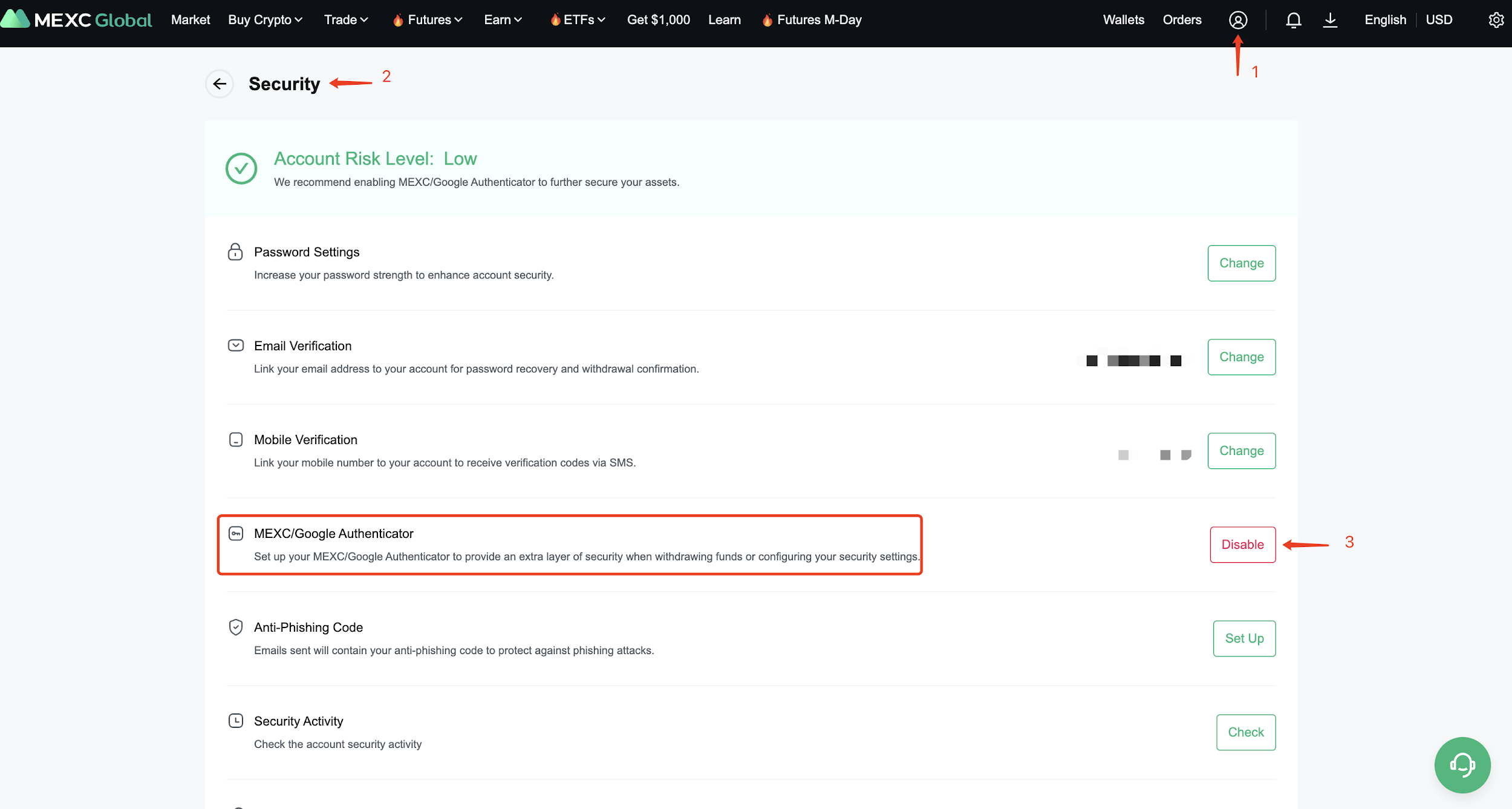Click the Password Settings lock icon
The width and height of the screenshot is (1512, 809).
(x=235, y=252)
